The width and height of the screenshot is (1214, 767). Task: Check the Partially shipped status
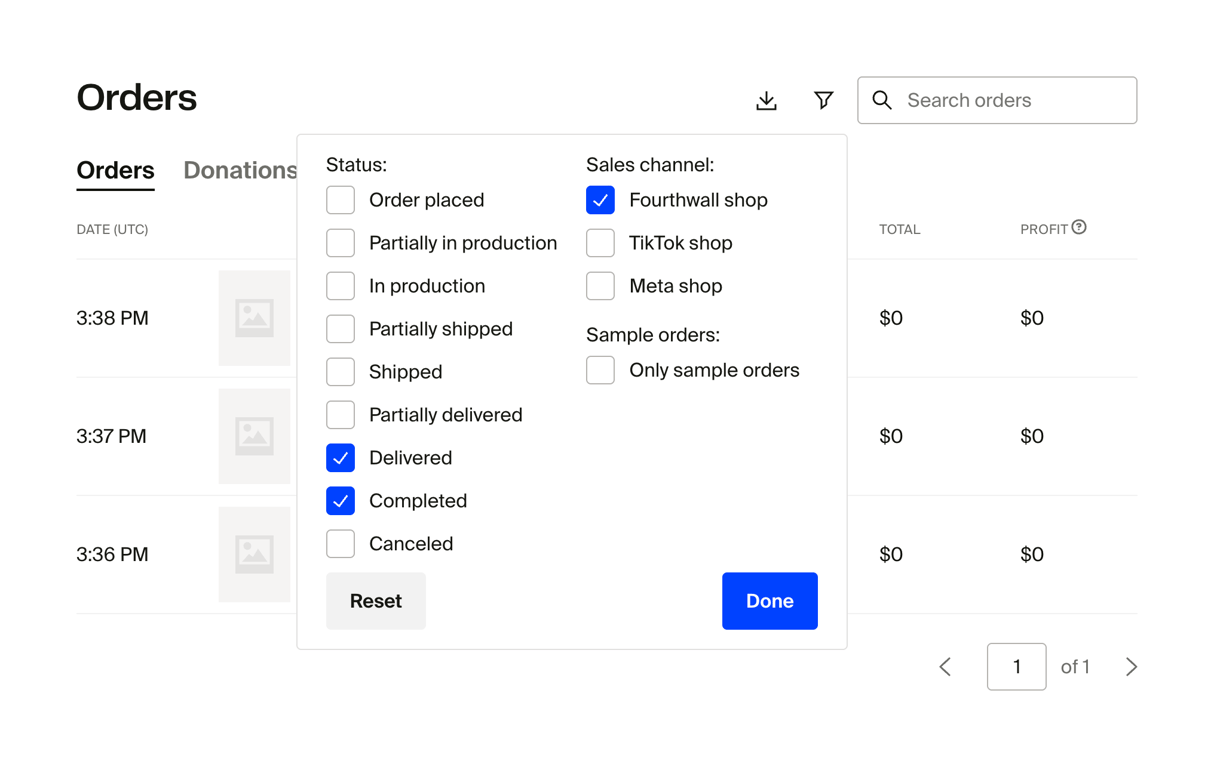pos(340,329)
